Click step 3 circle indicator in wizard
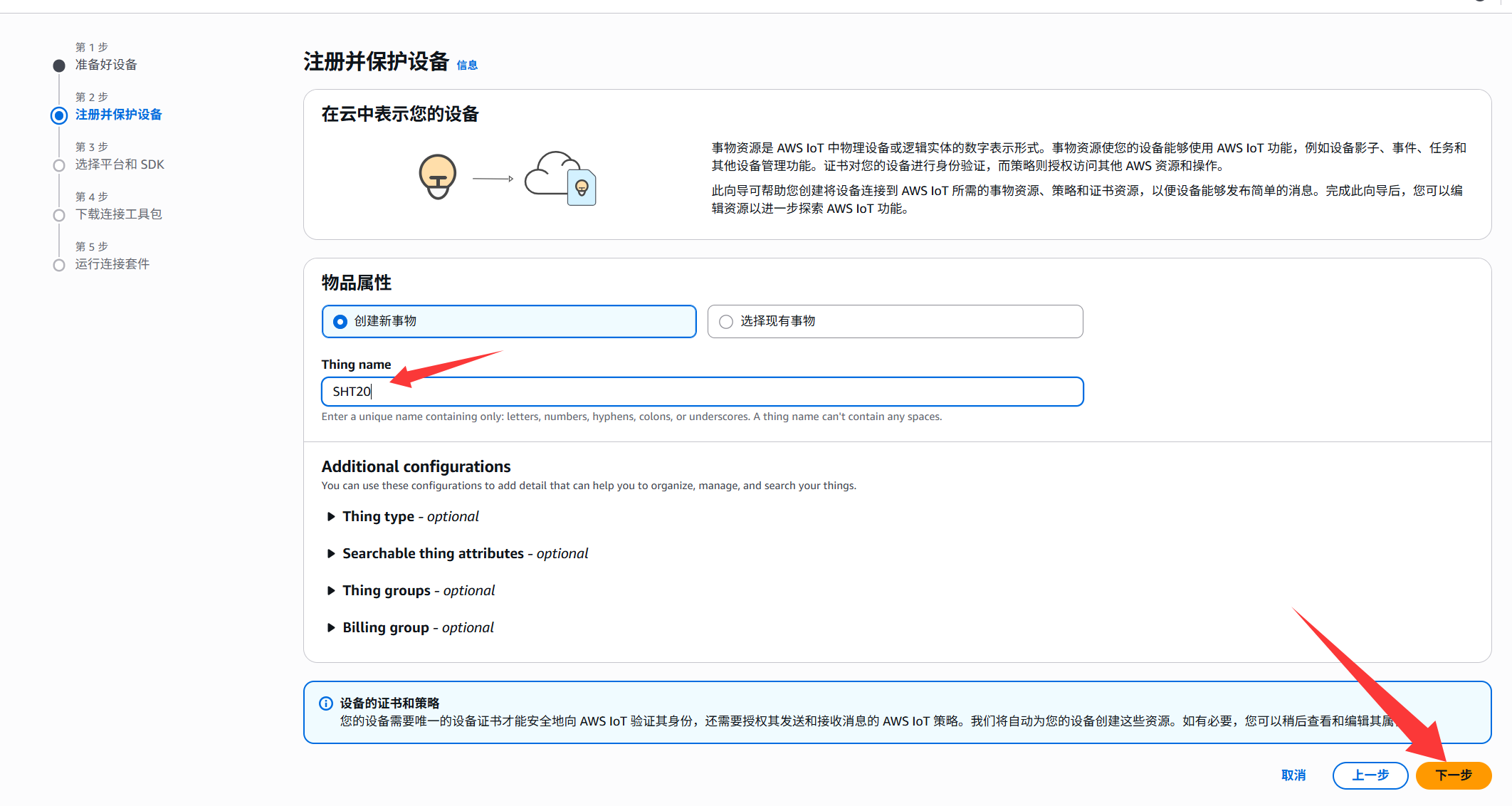 59,165
